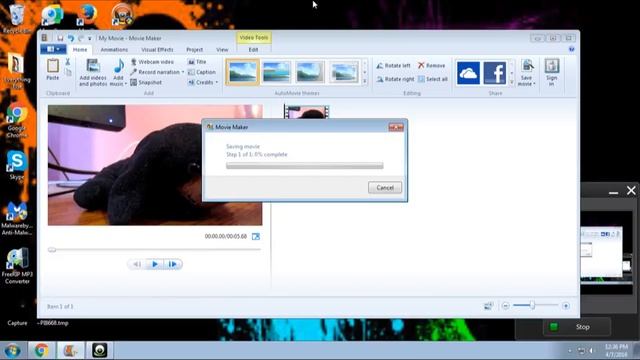
Task: Open Malwarebytes Anti-Malware desktop icon
Action: [x=17, y=218]
